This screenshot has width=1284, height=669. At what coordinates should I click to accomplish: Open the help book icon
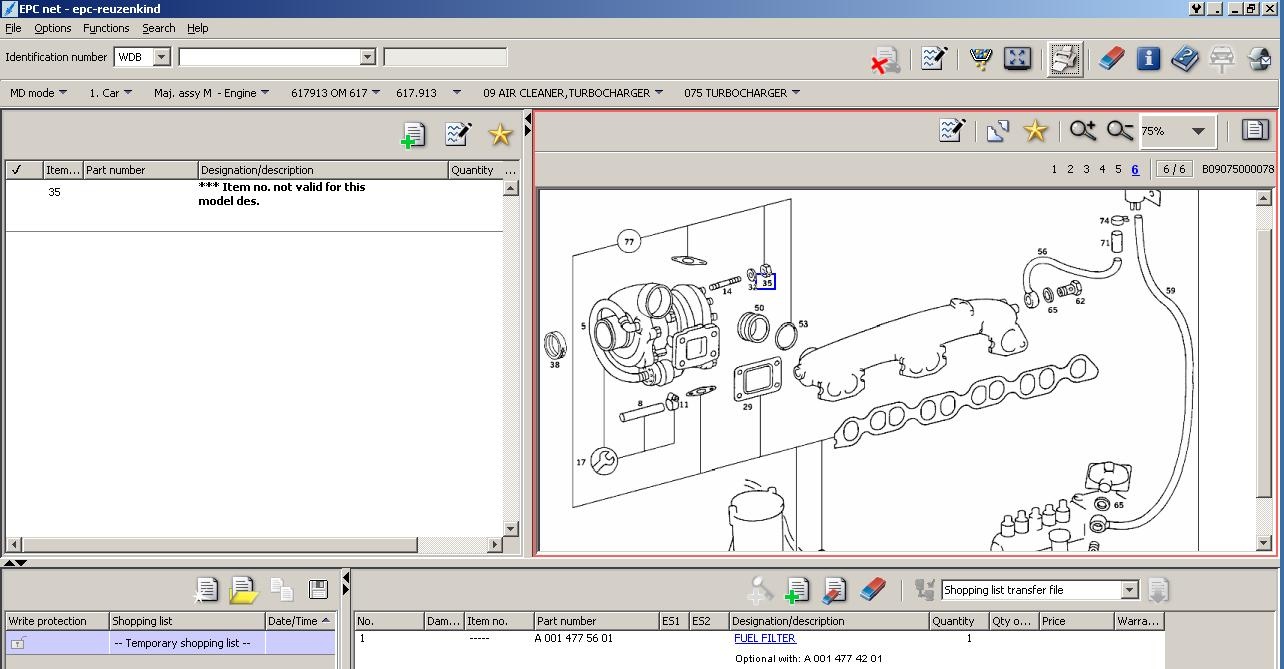point(1185,58)
